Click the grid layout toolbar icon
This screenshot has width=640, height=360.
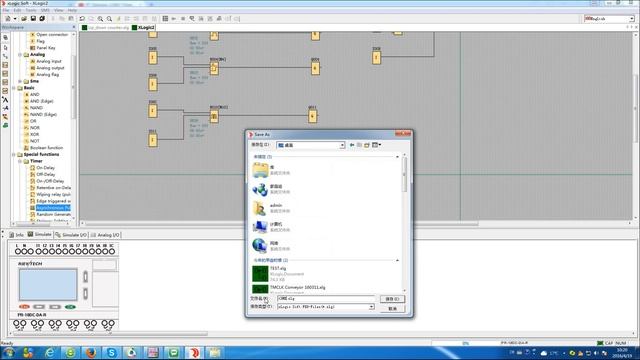pyautogui.click(x=165, y=19)
